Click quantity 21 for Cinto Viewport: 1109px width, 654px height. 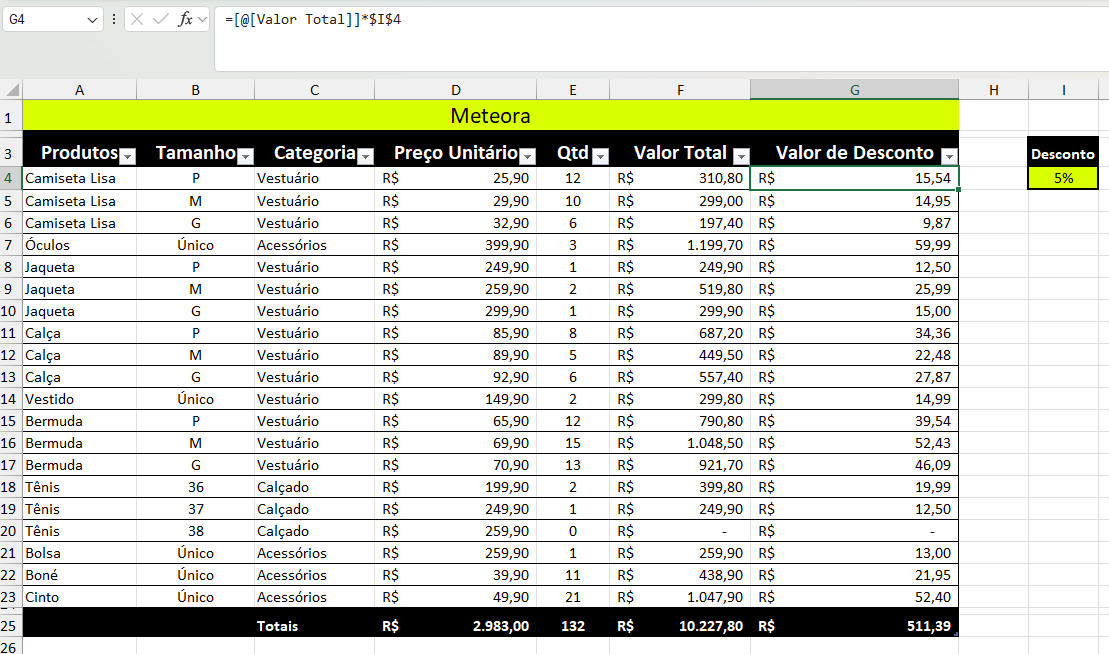tap(573, 597)
